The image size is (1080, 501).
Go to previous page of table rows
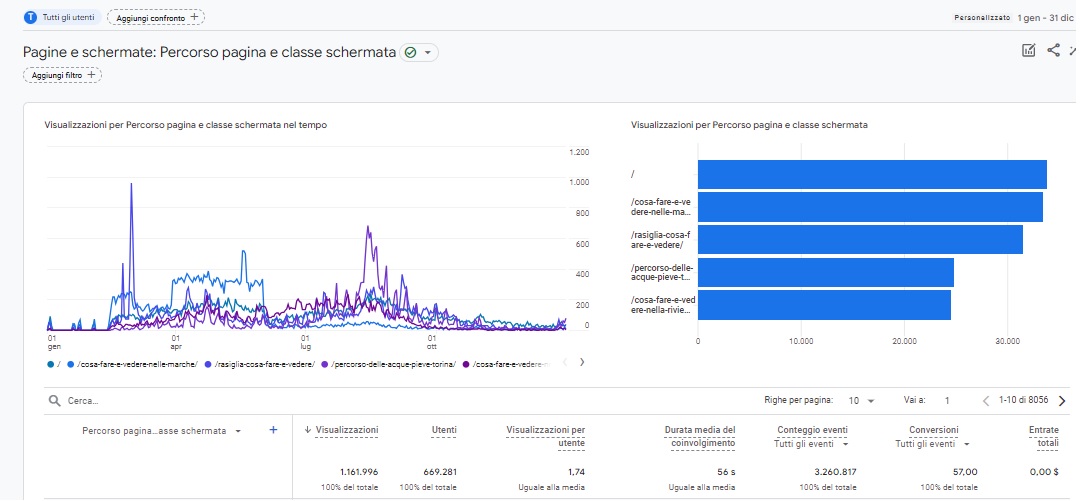pos(985,400)
